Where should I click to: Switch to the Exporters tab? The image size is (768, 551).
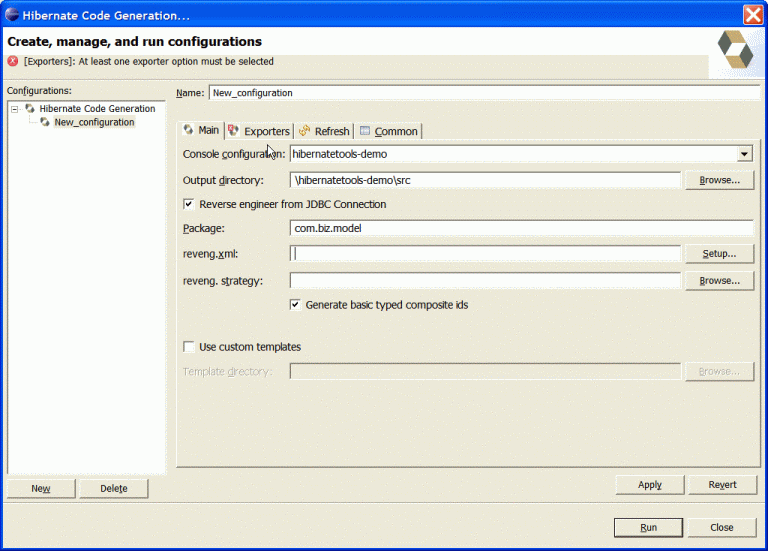pyautogui.click(x=266, y=131)
